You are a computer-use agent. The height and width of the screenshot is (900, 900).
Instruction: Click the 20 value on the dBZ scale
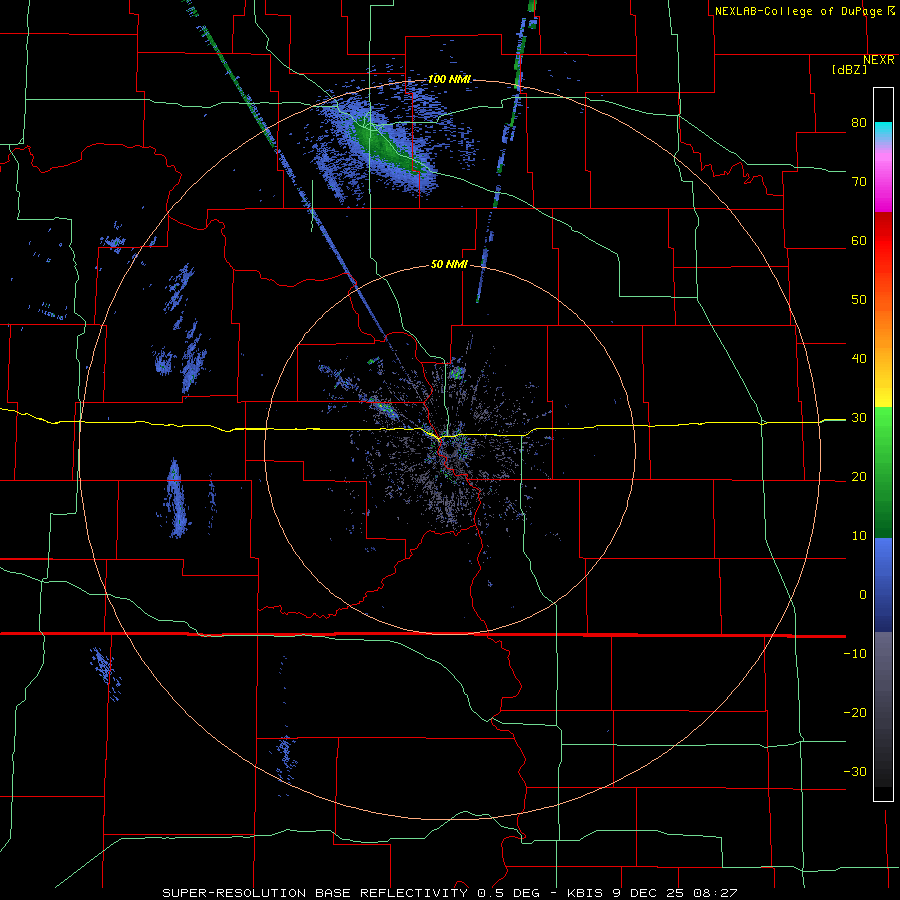859,477
